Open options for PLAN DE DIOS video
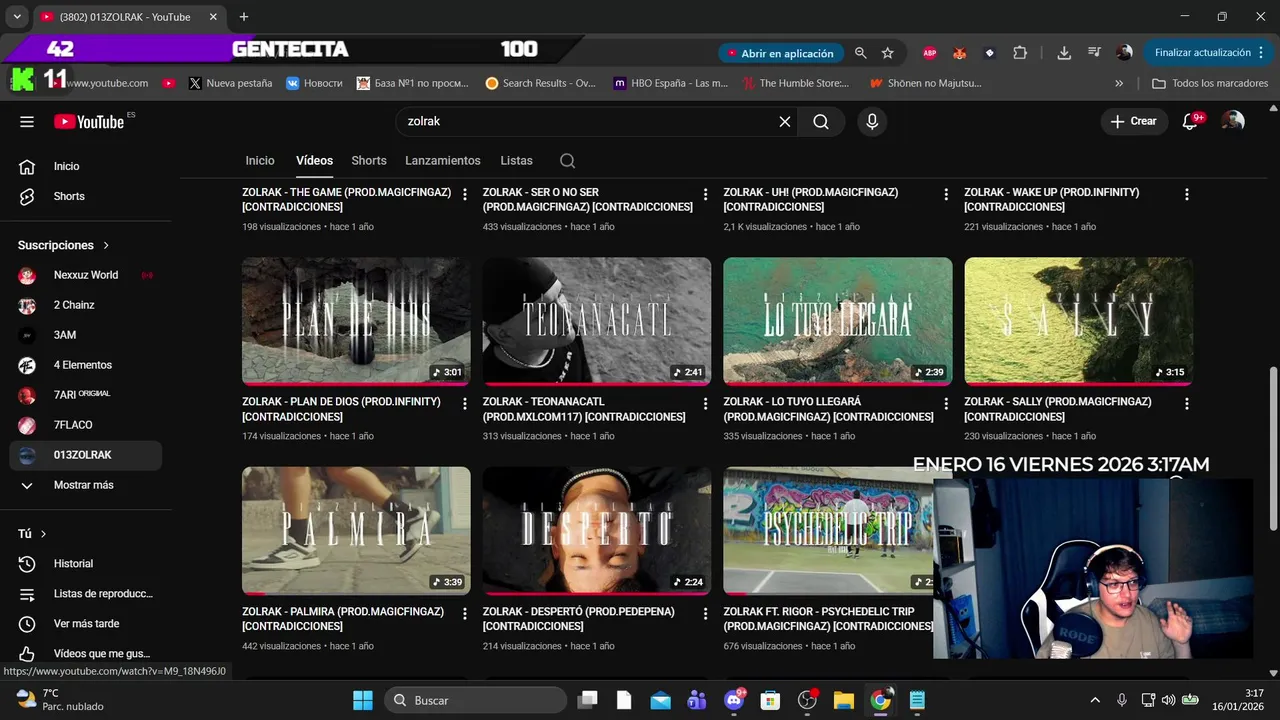This screenshot has width=1280, height=720. coord(464,404)
